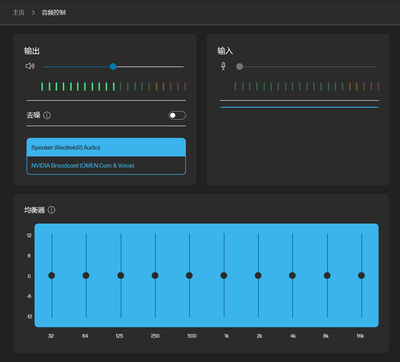Viewport: 400px width, 362px height.
Task: Click the 250 Hz equalizer slider knob
Action: pos(155,275)
